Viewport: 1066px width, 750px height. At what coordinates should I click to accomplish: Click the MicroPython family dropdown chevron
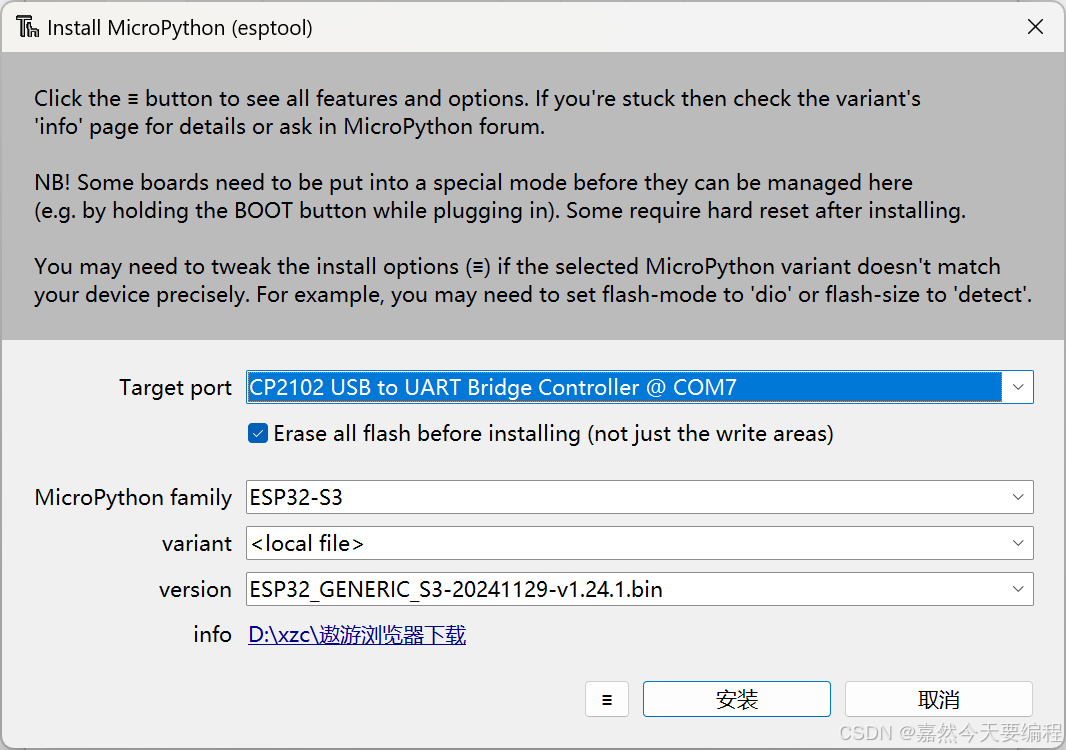point(1018,497)
